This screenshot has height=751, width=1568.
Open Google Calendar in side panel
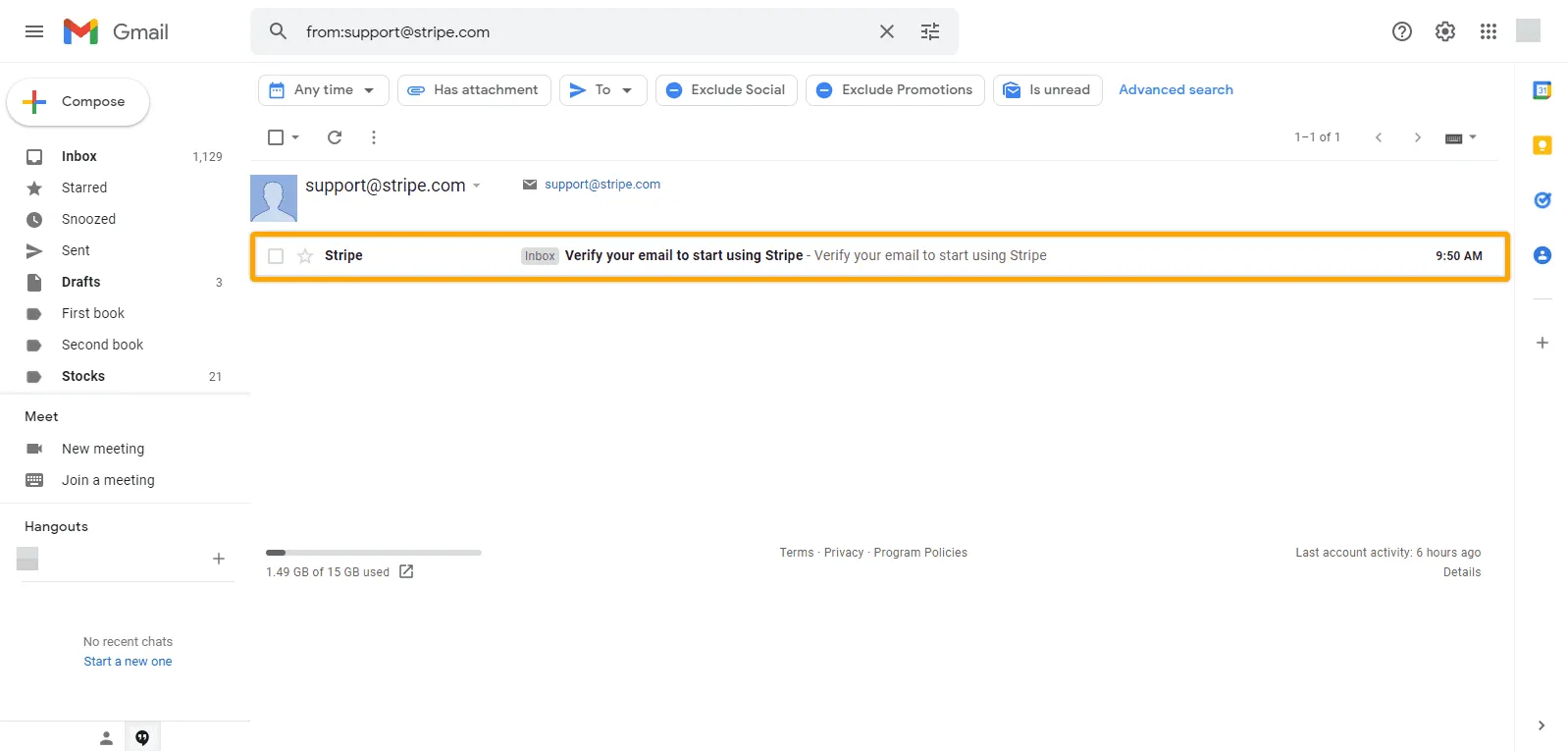point(1542,90)
